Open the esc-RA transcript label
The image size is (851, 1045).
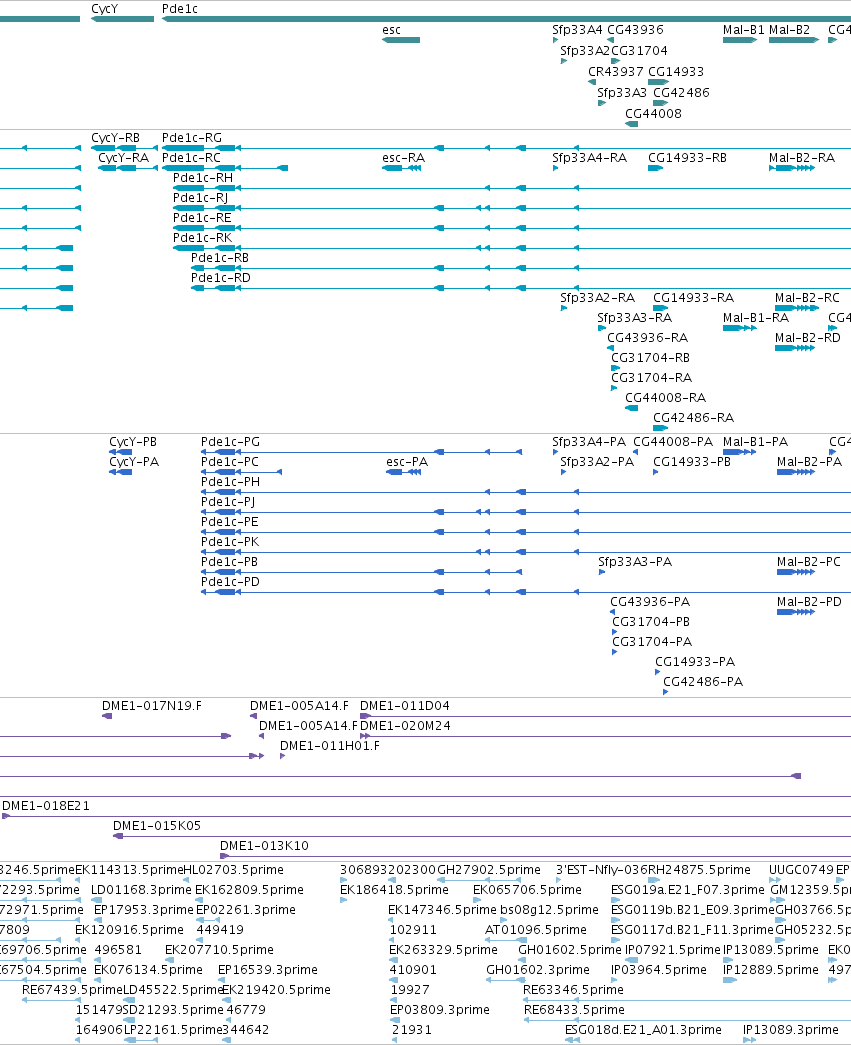(x=403, y=157)
